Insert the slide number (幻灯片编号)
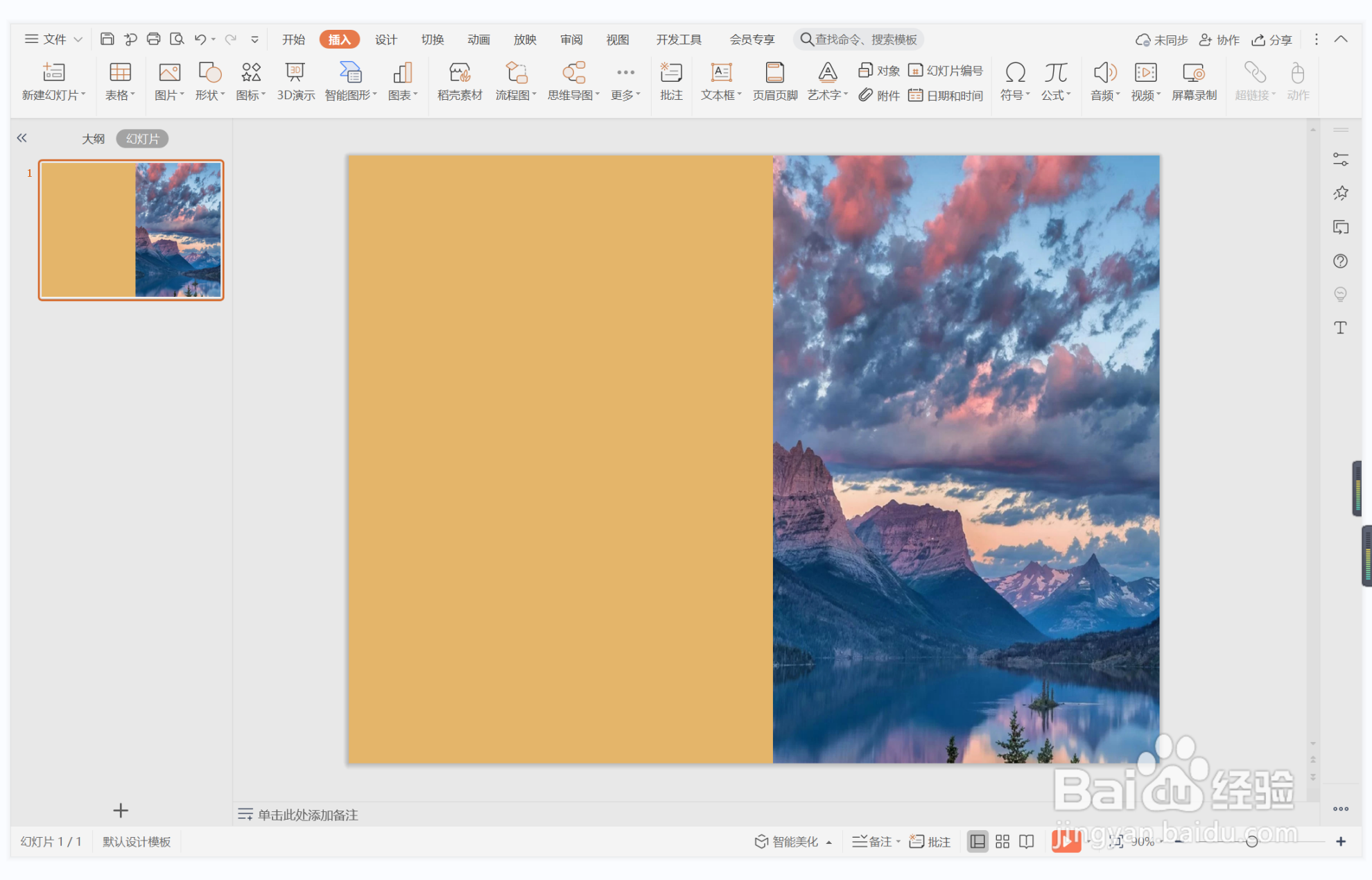This screenshot has height=880, width=1372. pos(946,71)
